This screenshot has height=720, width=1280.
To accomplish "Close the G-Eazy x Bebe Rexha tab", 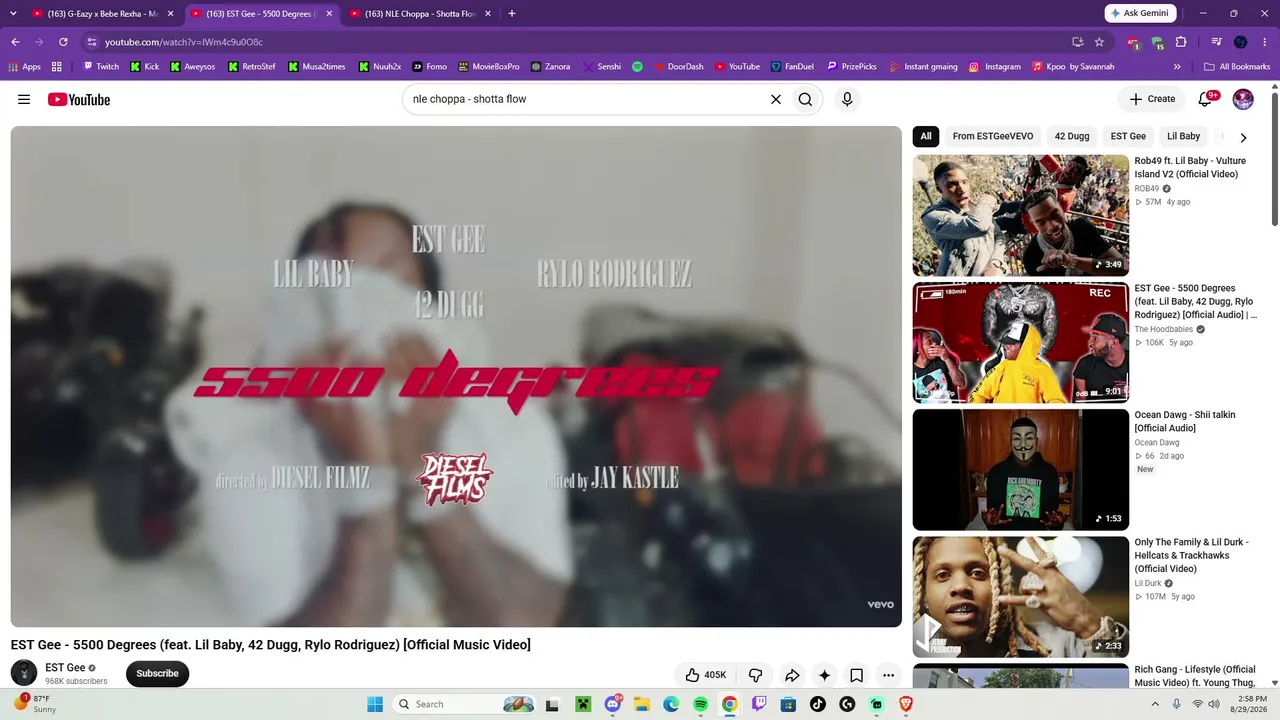I will (x=170, y=14).
